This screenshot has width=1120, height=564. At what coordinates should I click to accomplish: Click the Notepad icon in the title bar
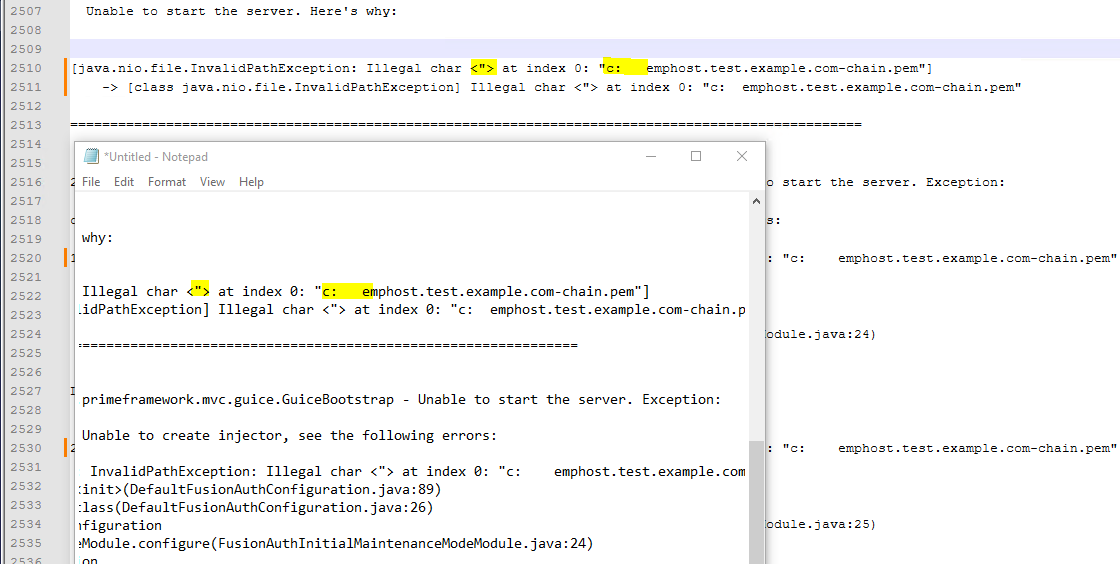[92, 156]
